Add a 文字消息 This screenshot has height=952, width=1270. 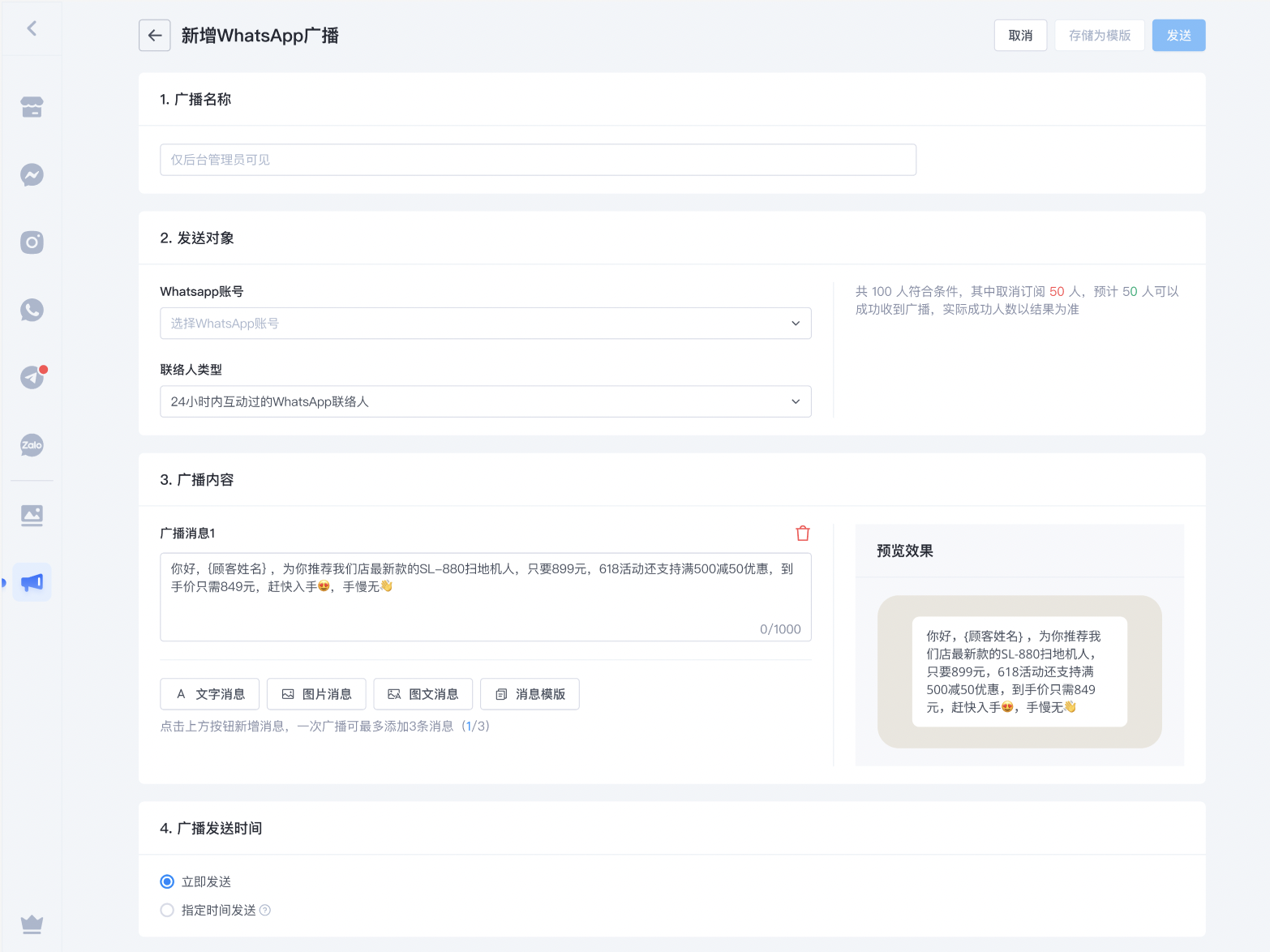pos(210,694)
